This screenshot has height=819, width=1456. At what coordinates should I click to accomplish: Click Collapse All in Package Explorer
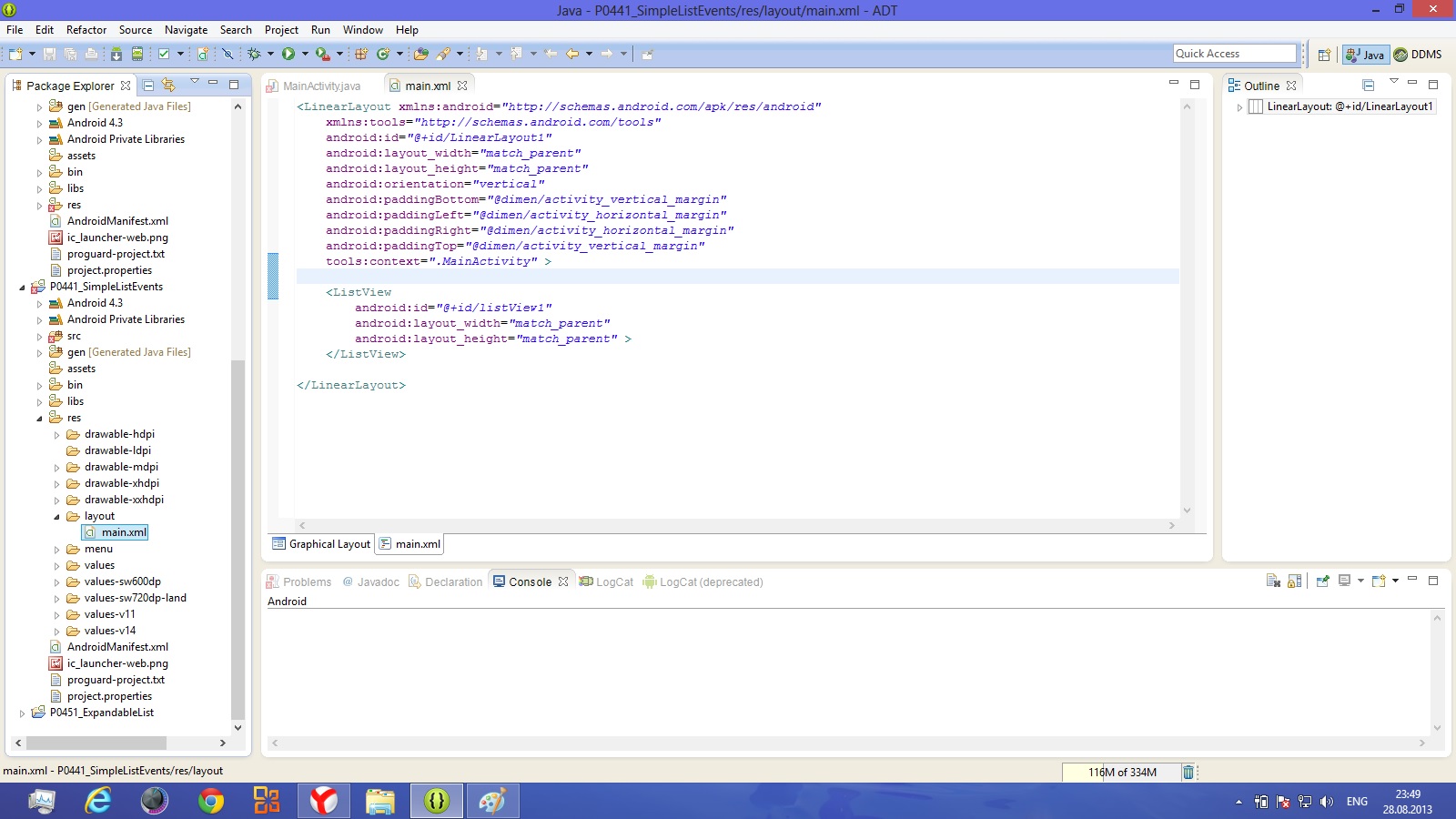[148, 86]
